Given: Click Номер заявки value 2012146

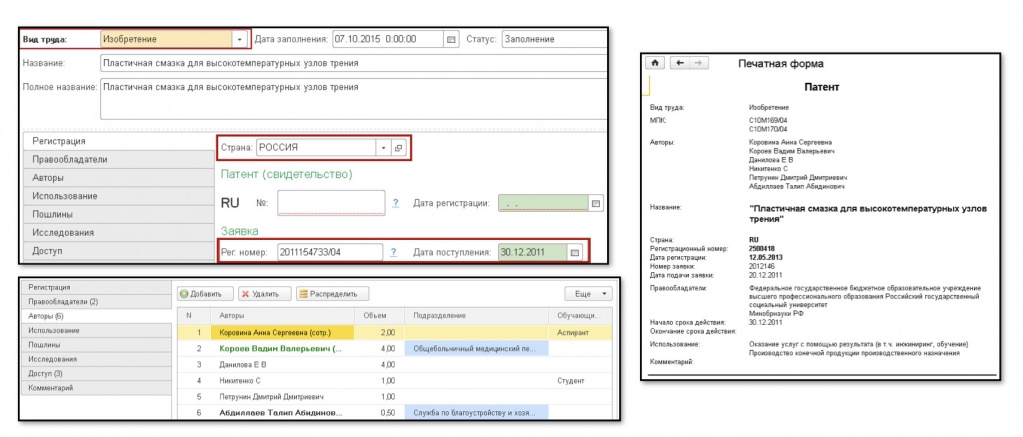Looking at the screenshot, I should pyautogui.click(x=761, y=266).
